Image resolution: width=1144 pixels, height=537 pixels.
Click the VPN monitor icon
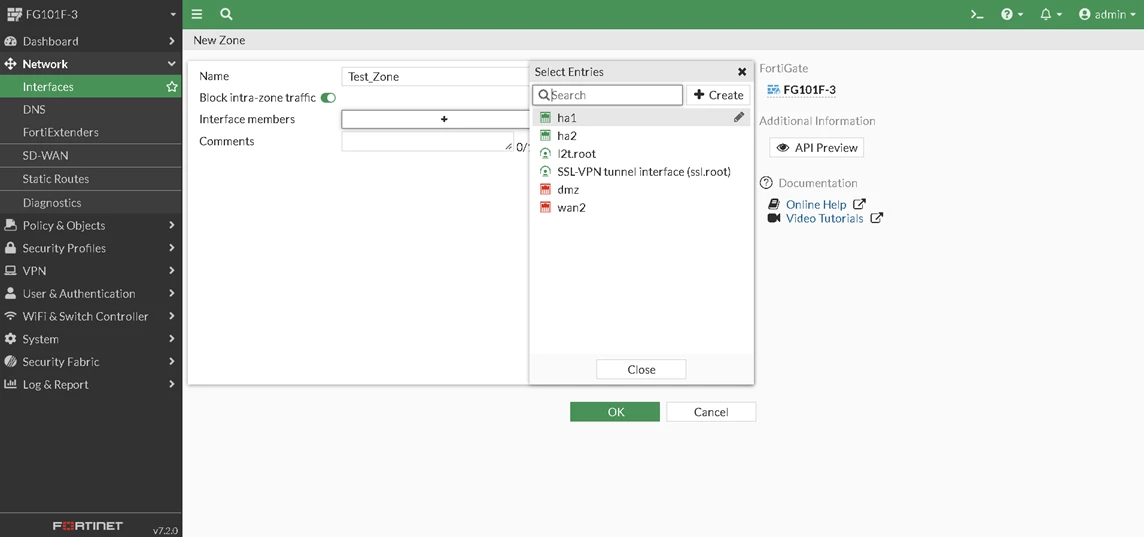click(x=10, y=271)
